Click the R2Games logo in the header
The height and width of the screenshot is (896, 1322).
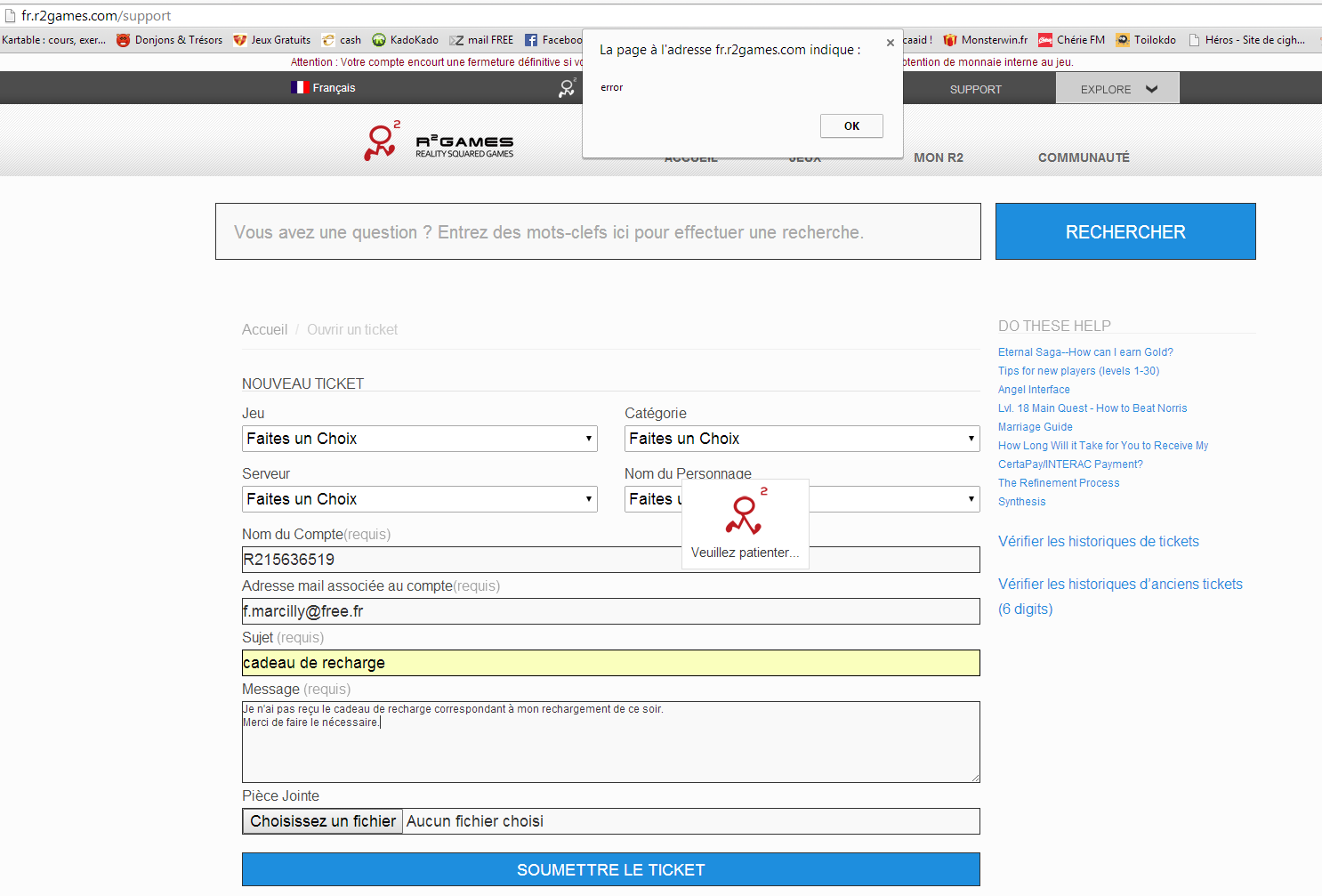(439, 142)
